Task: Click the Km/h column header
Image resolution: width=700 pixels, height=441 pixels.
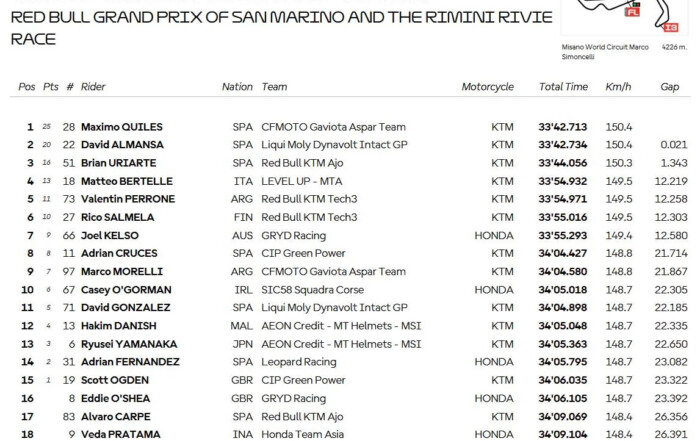Action: 618,87
